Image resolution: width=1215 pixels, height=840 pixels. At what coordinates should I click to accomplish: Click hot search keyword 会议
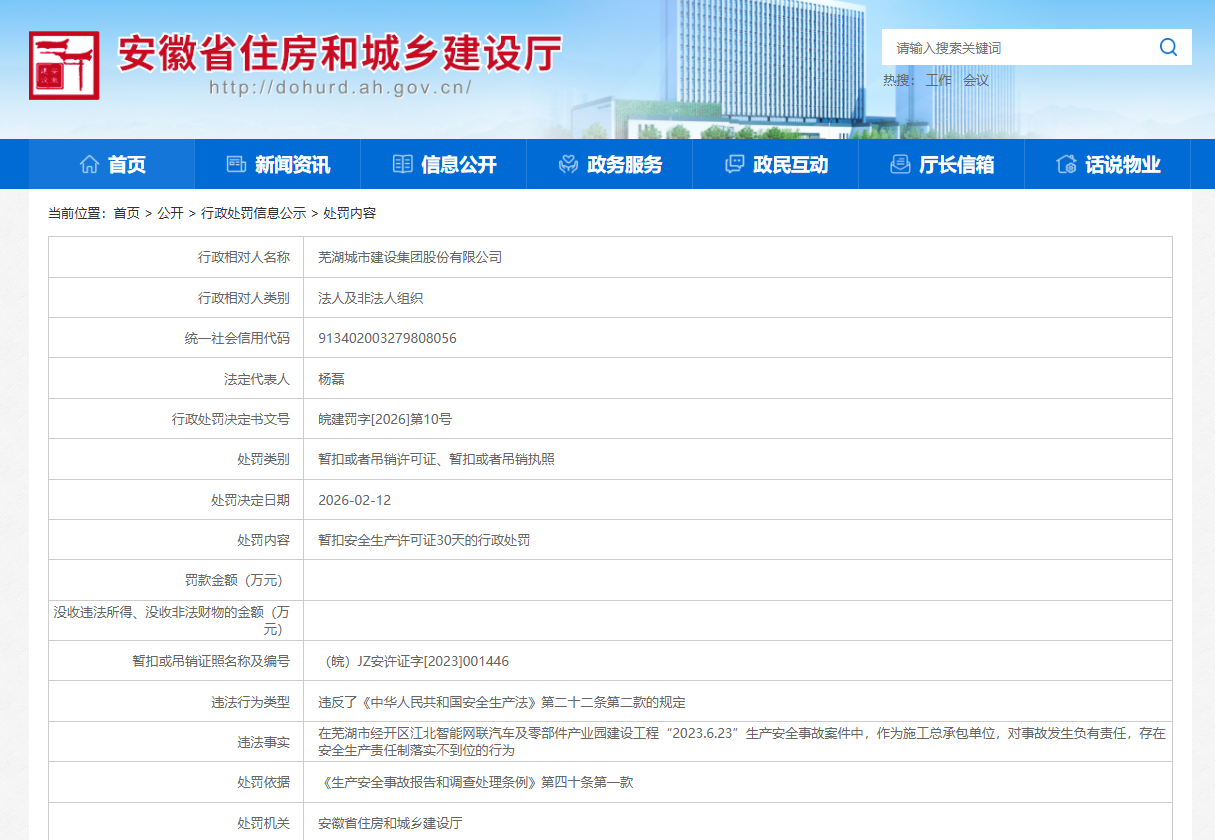(x=976, y=80)
